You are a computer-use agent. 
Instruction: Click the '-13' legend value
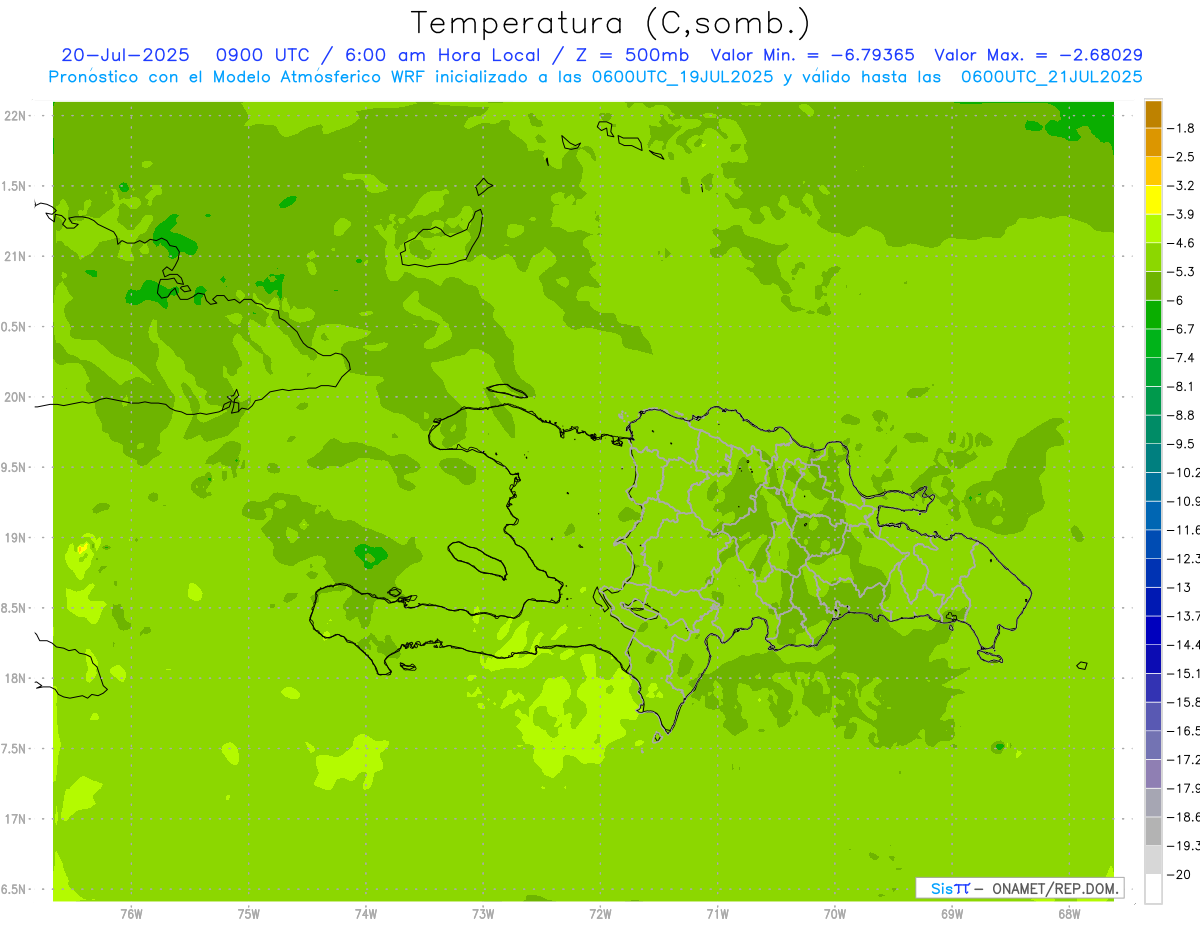pyautogui.click(x=1179, y=587)
